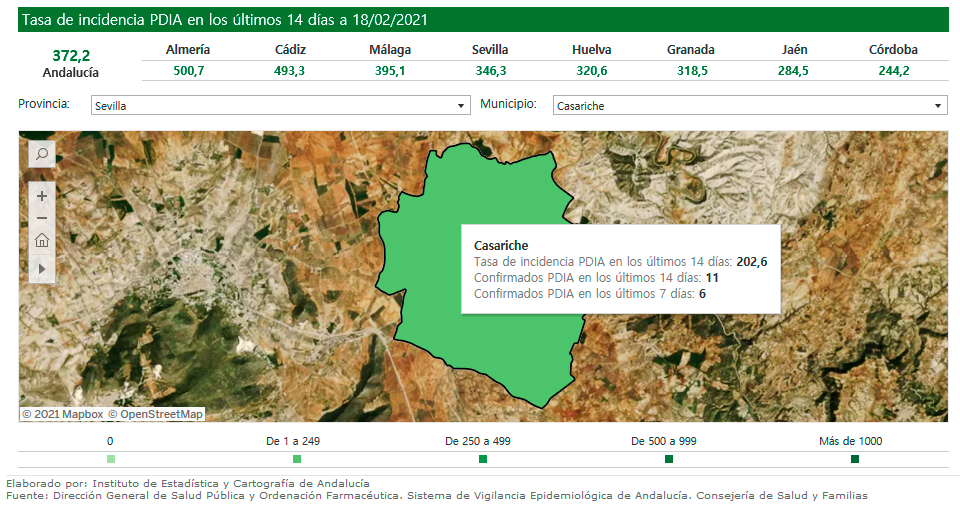The image size is (960, 510).
Task: Select the 'De 500 a 999' legend swatch
Action: point(669,459)
